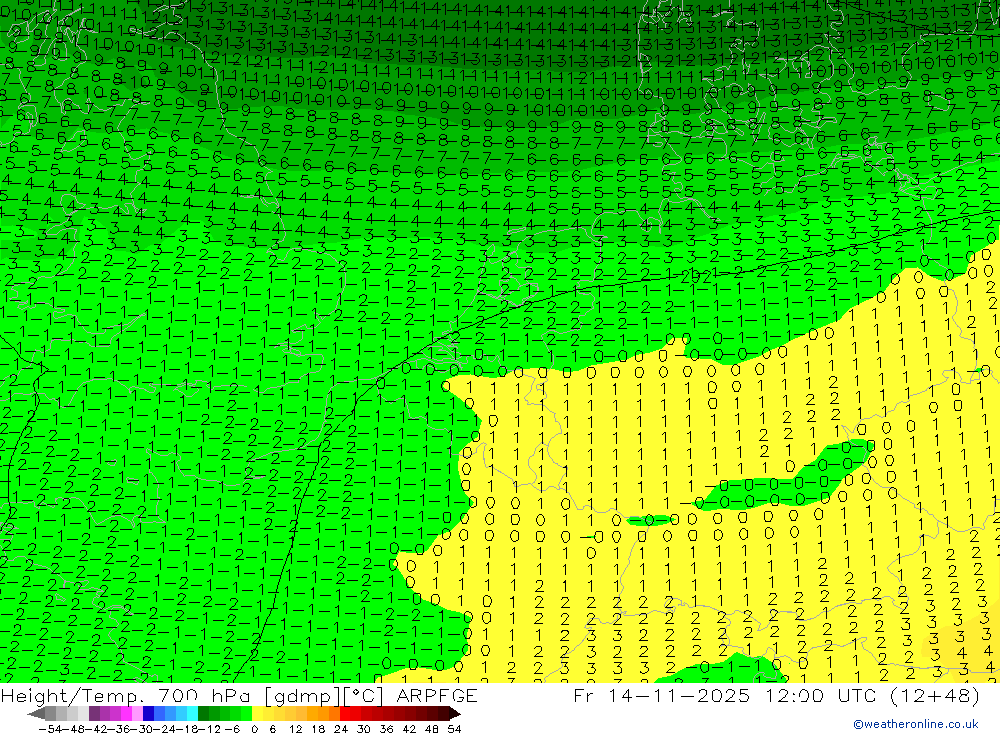
Task: Pick the darkest brown swatch at legend end
Action: (444, 713)
